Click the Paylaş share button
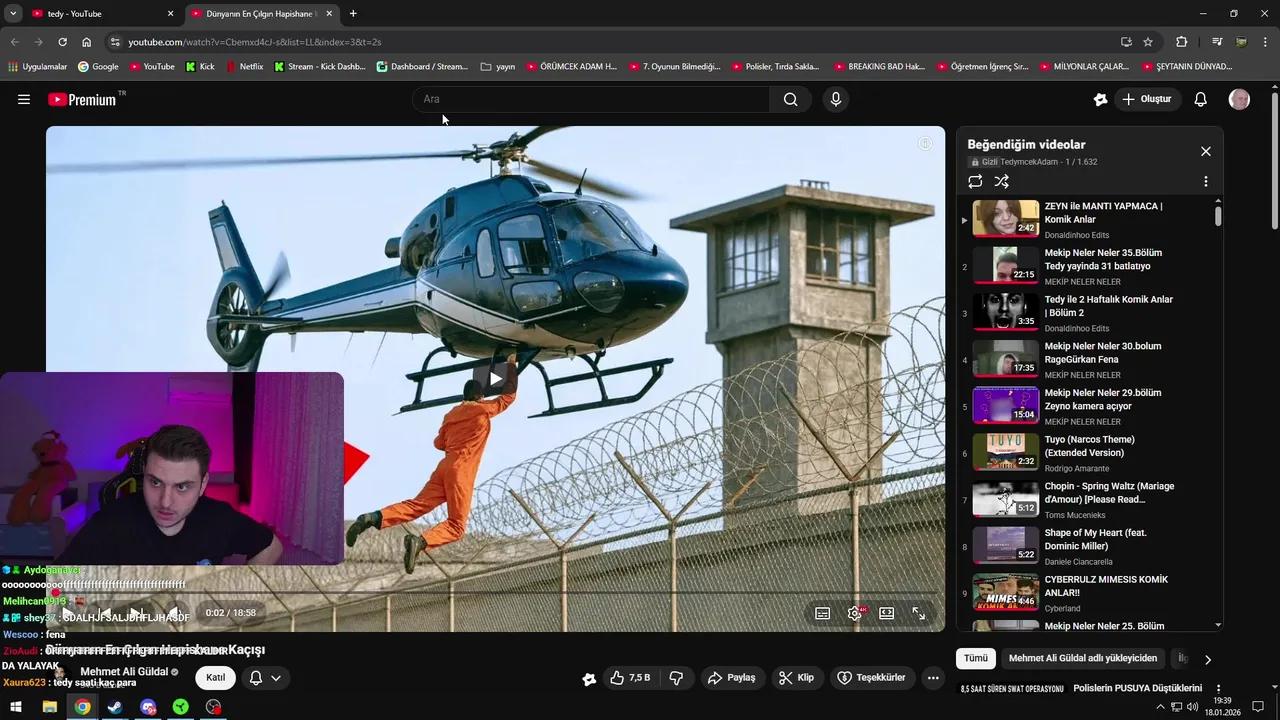This screenshot has width=1280, height=720. coord(731,677)
